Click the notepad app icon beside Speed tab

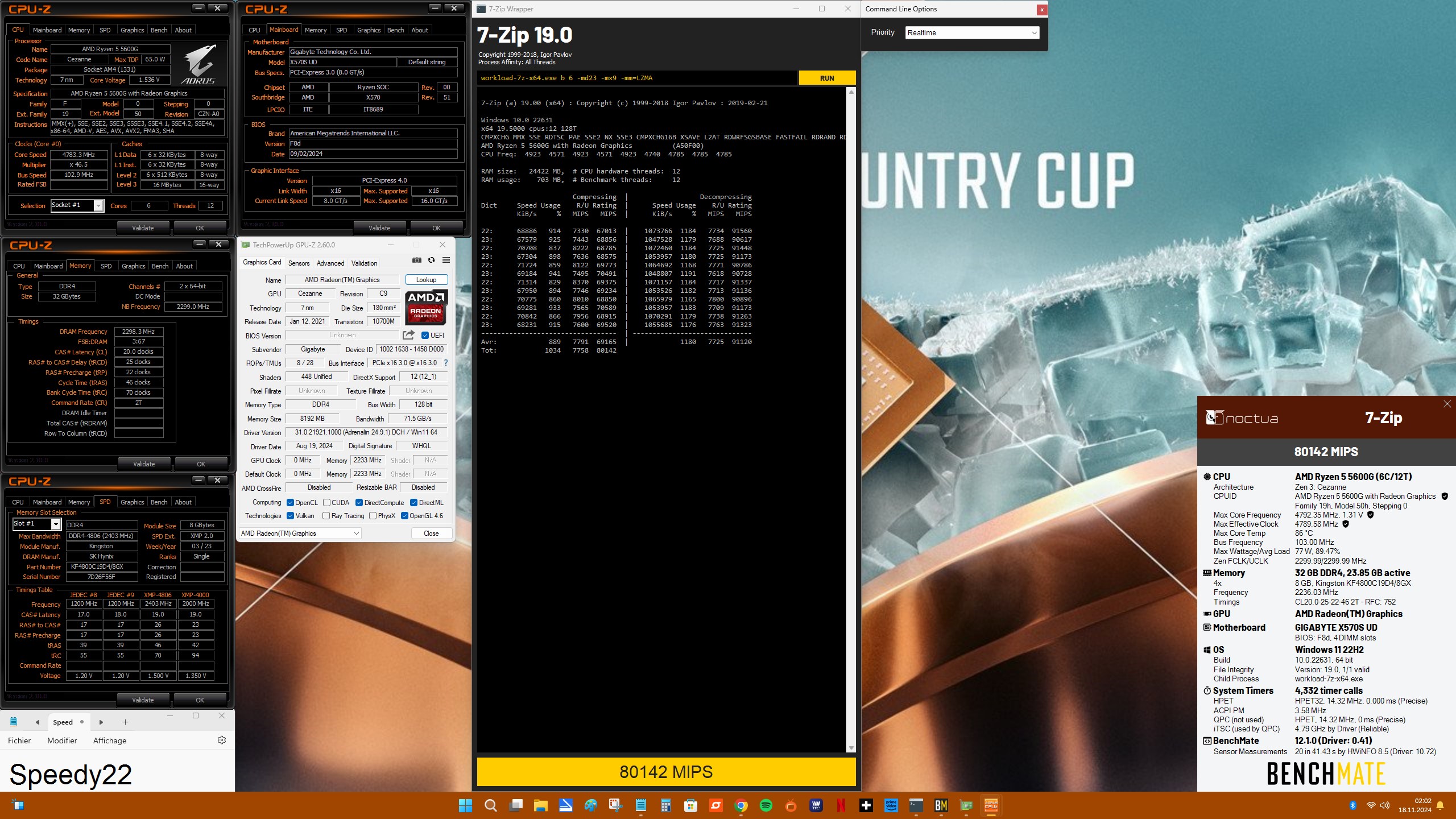coord(14,722)
